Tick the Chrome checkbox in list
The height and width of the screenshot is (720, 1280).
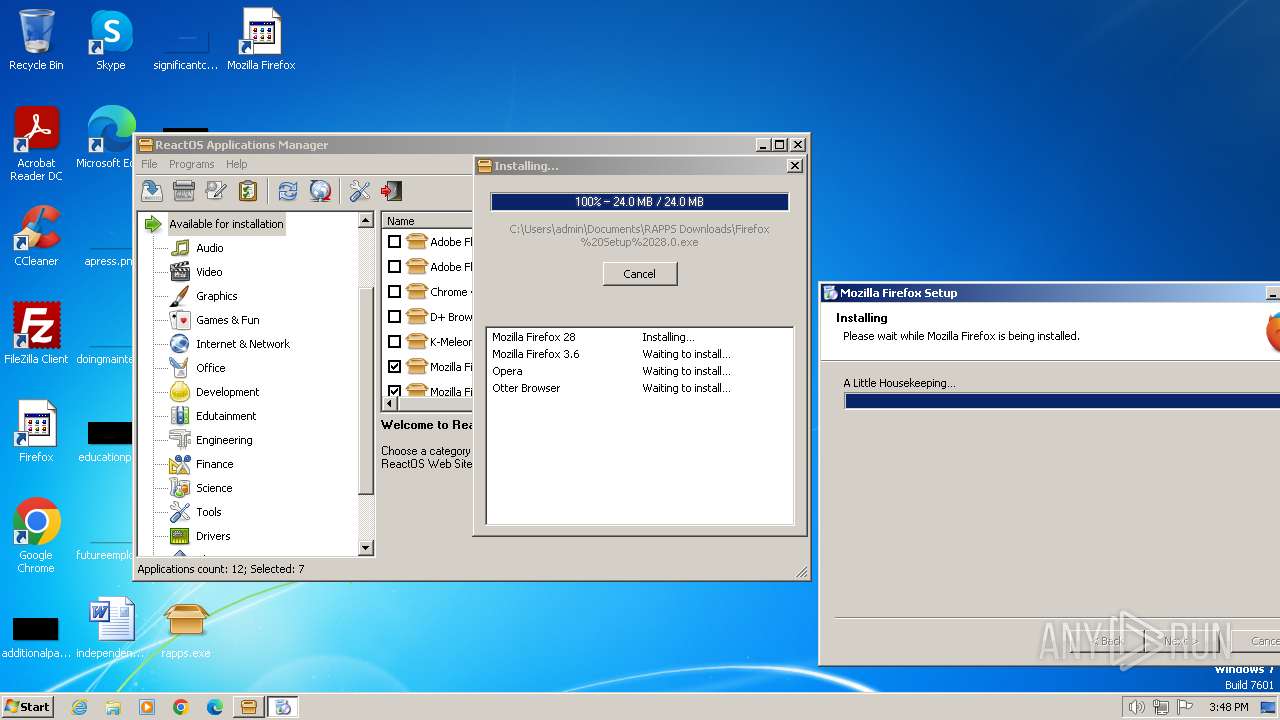coord(394,292)
